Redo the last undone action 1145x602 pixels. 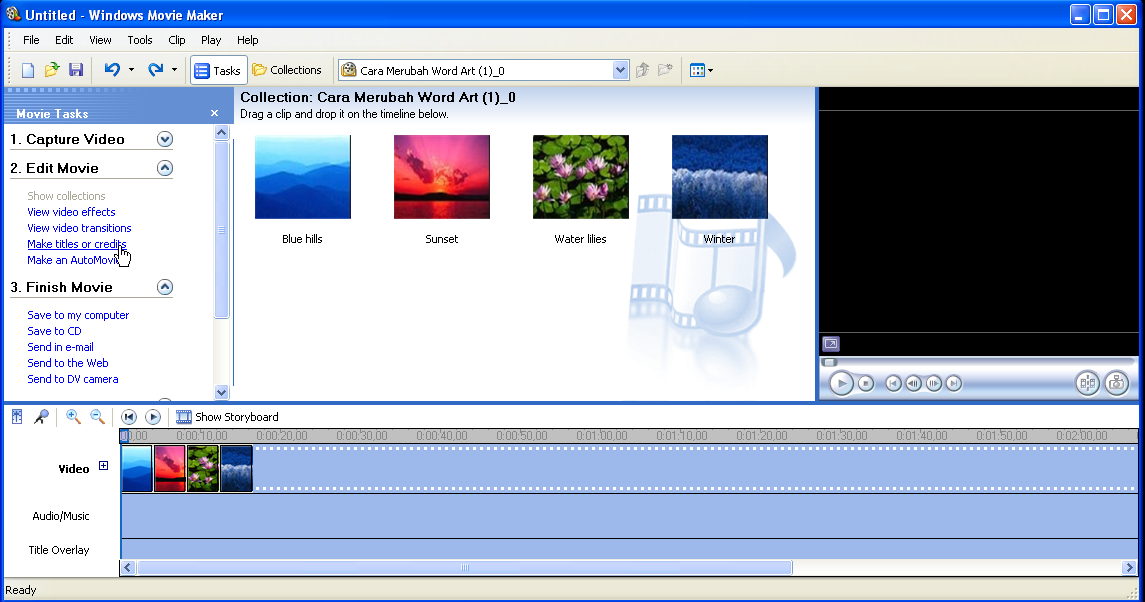[156, 70]
